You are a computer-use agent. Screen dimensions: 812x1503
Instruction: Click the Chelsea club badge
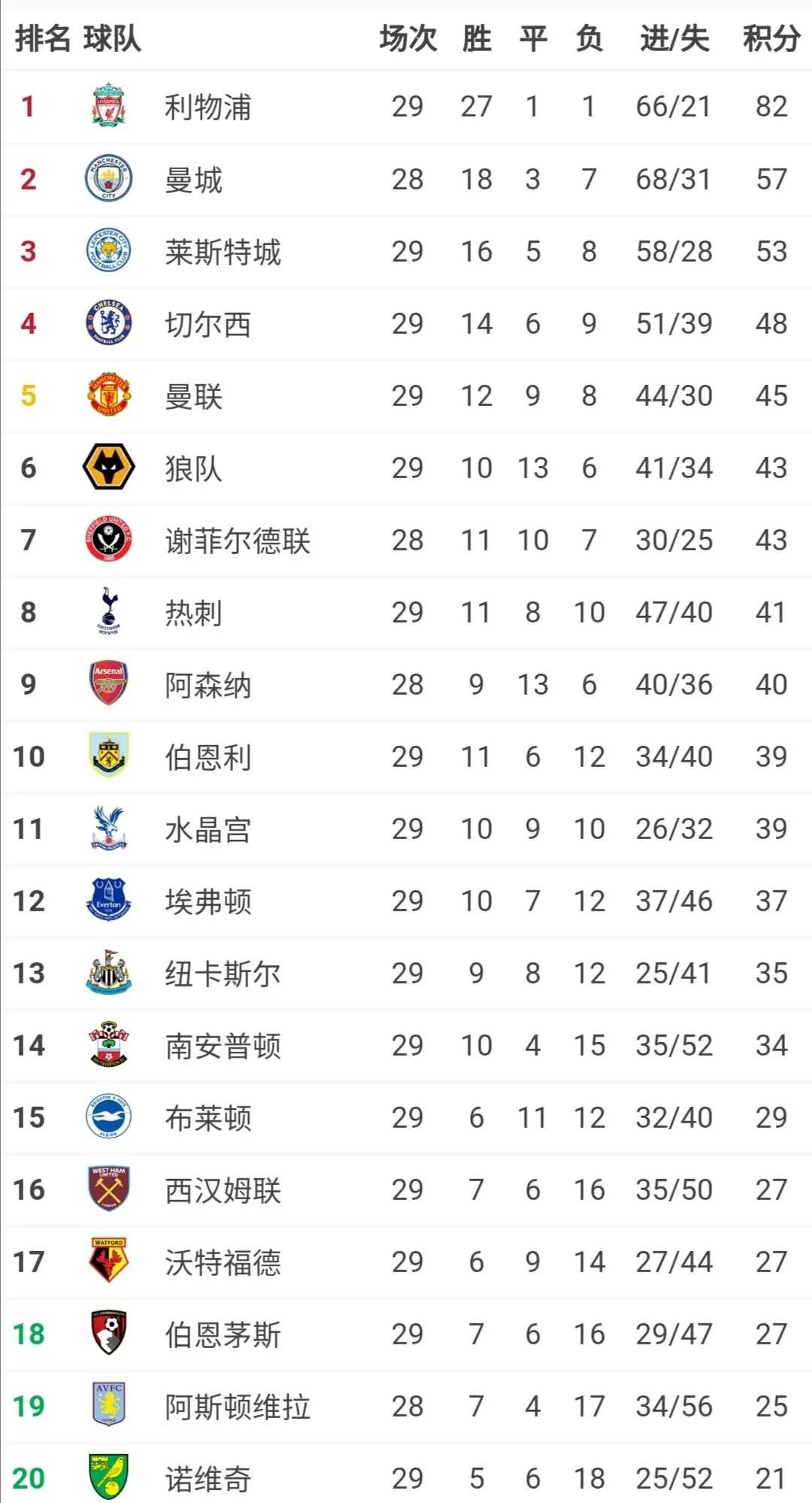[x=109, y=323]
